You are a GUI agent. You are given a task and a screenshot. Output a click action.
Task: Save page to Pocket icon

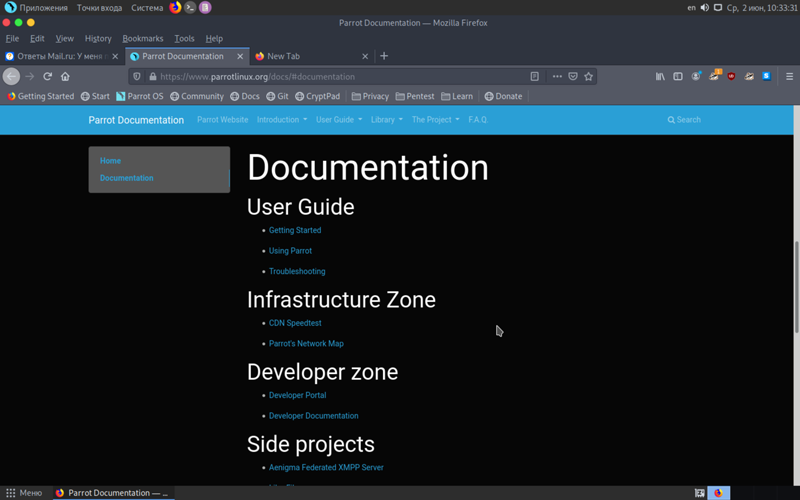[x=573, y=77]
